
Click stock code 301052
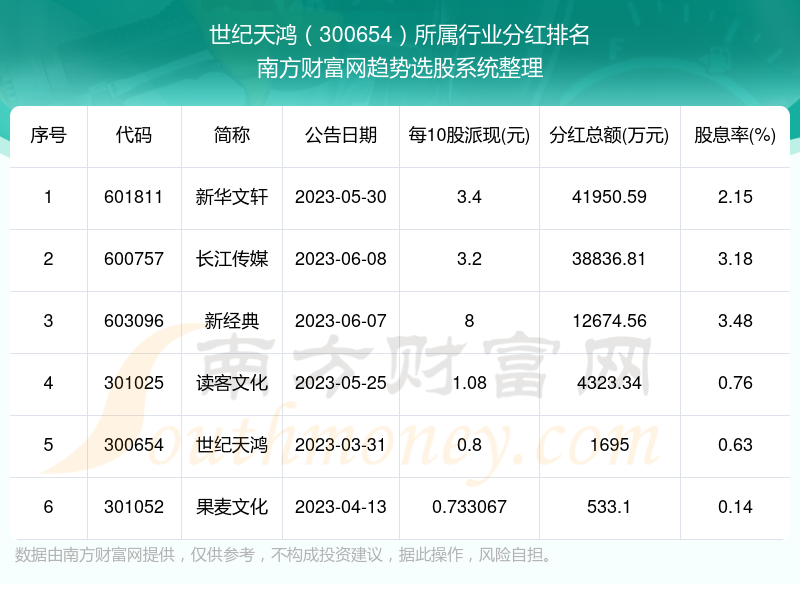[x=133, y=507]
